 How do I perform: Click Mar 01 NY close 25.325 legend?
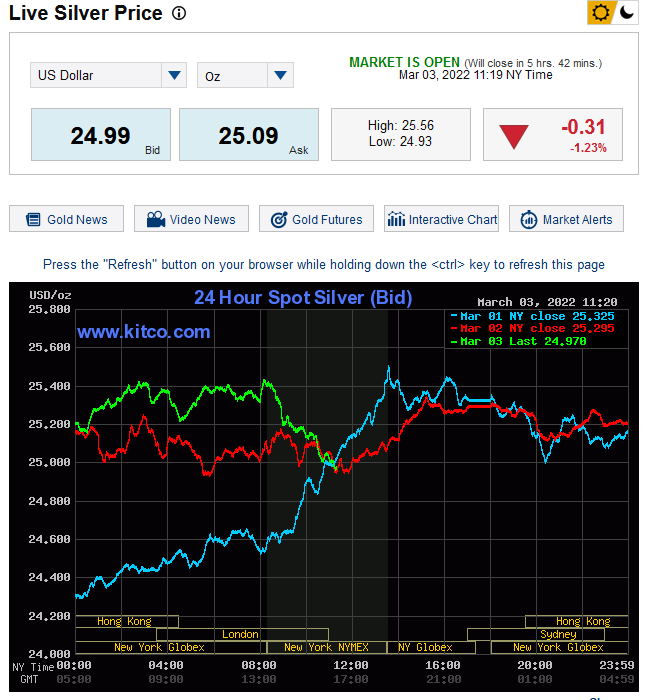point(533,316)
